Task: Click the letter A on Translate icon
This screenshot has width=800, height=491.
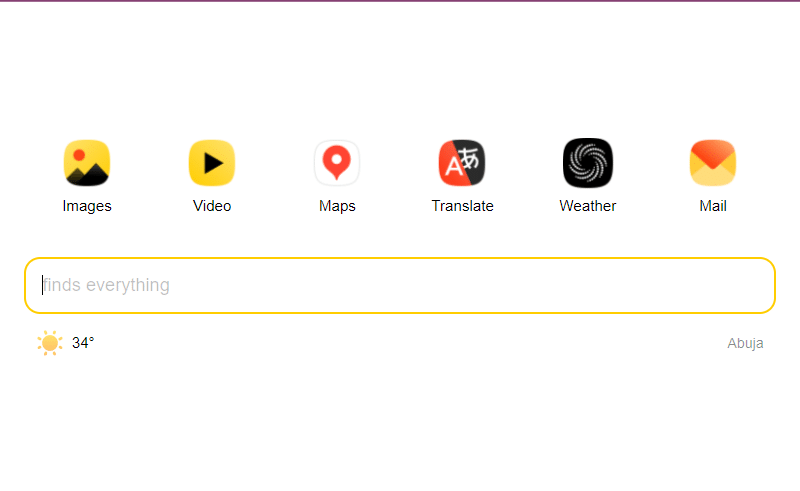Action: point(454,166)
